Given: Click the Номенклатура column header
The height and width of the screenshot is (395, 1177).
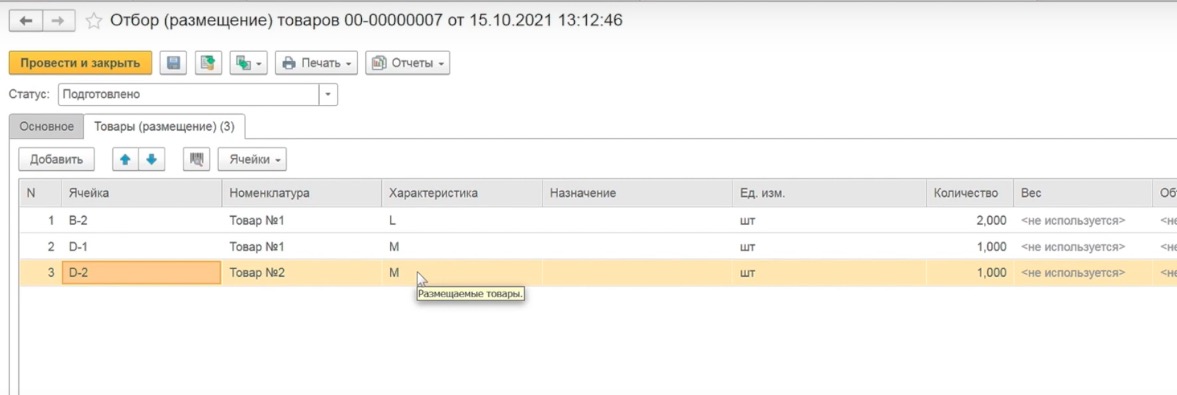Looking at the screenshot, I should pos(302,193).
